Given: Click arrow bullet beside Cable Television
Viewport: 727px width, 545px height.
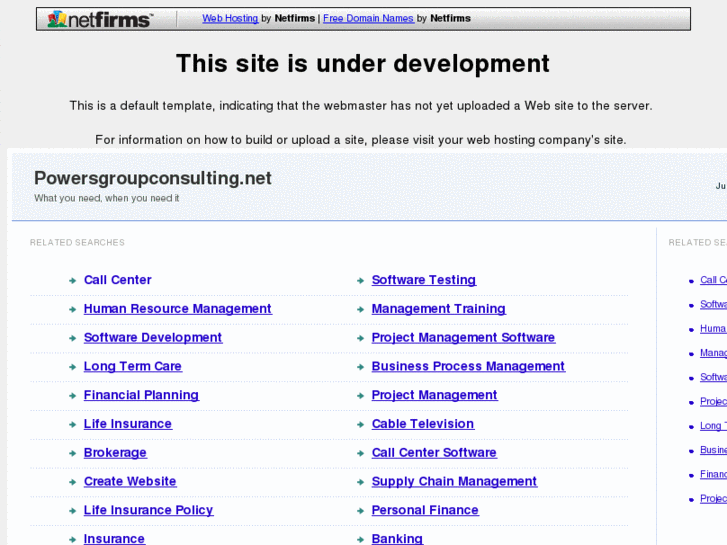Looking at the screenshot, I should click(x=360, y=424).
